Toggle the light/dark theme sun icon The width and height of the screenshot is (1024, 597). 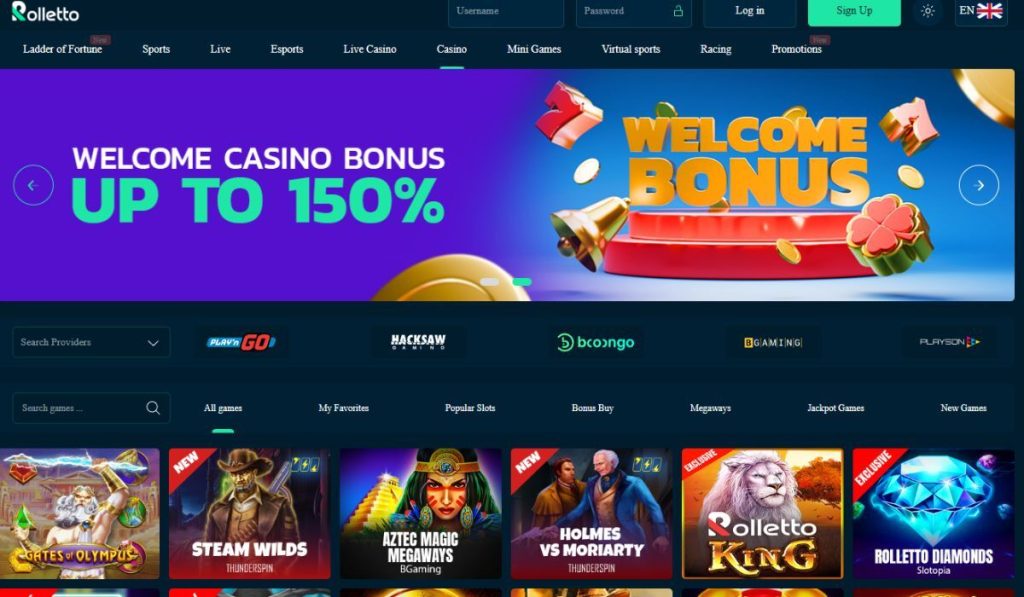point(927,11)
